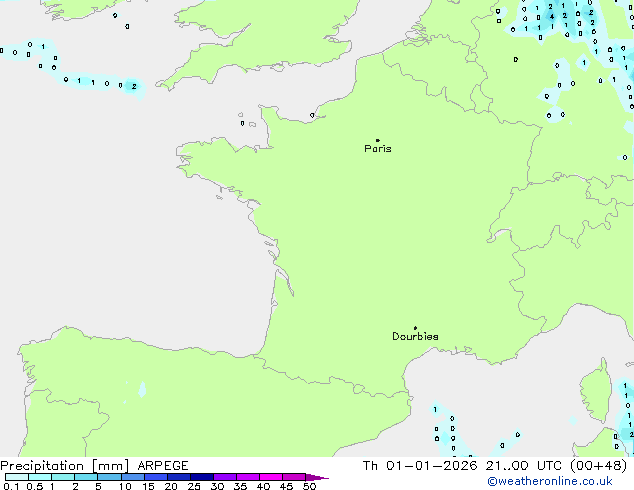634x490 pixels.
Task: Select the Paris location marker dot
Action: pos(378,140)
